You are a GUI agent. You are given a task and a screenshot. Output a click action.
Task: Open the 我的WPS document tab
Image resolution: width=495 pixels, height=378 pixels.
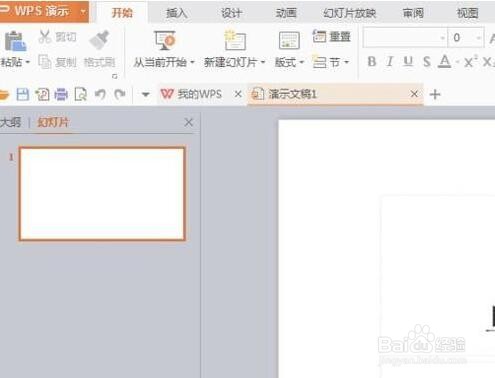click(x=200, y=94)
